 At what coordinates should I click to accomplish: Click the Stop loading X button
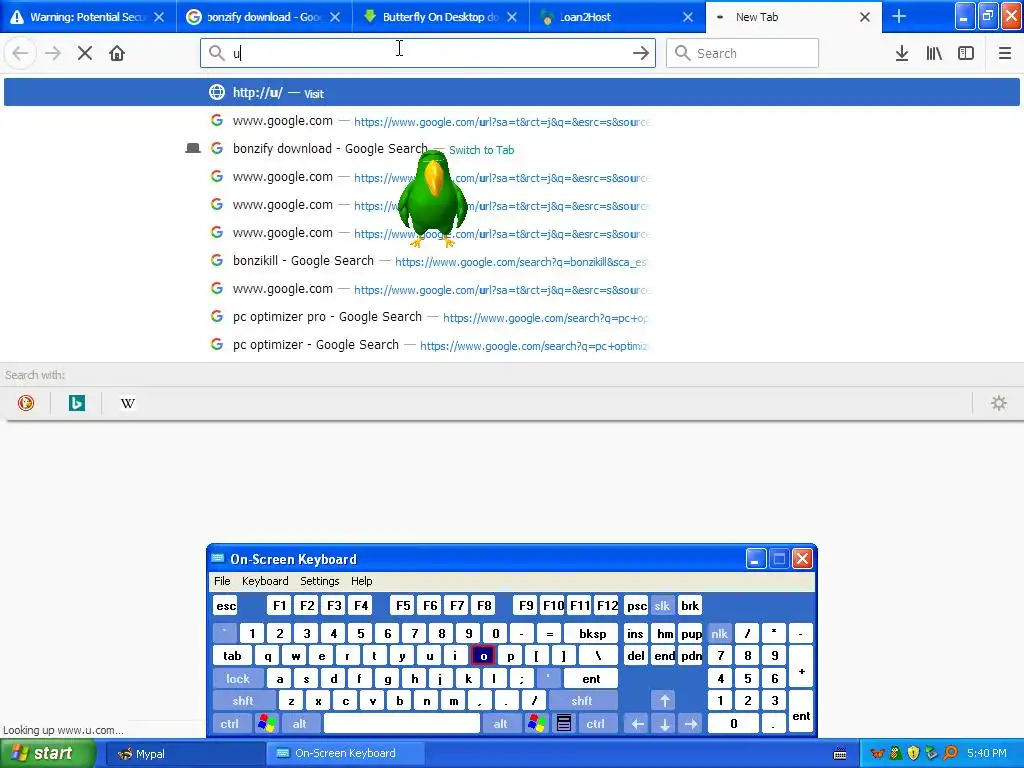(85, 53)
